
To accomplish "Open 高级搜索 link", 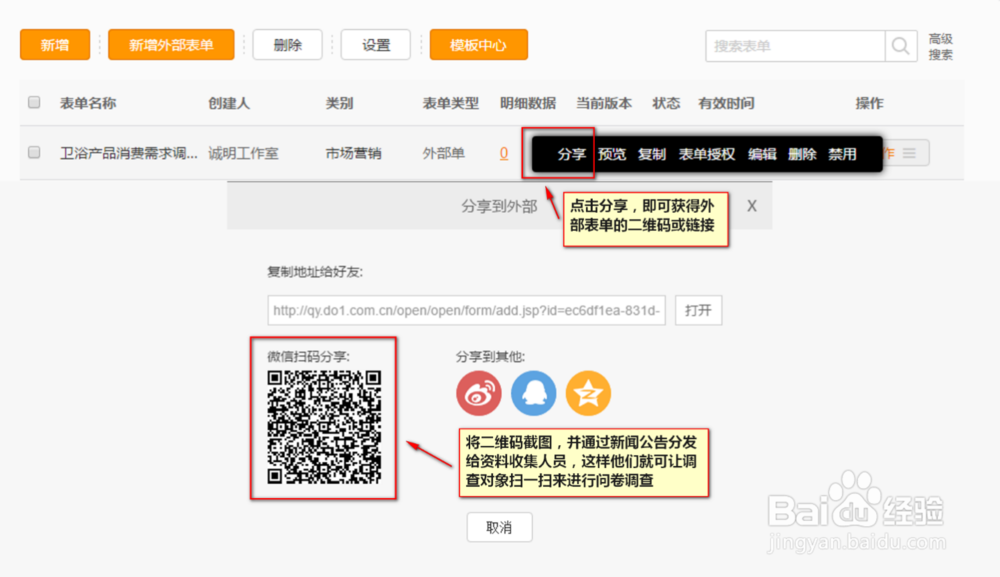I will coord(941,47).
